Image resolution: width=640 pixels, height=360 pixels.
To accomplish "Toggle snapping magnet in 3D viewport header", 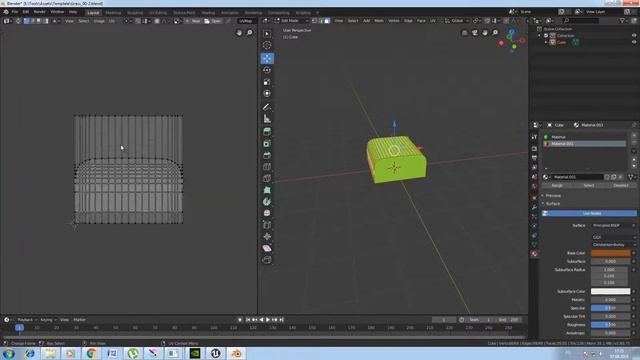I will pos(487,20).
